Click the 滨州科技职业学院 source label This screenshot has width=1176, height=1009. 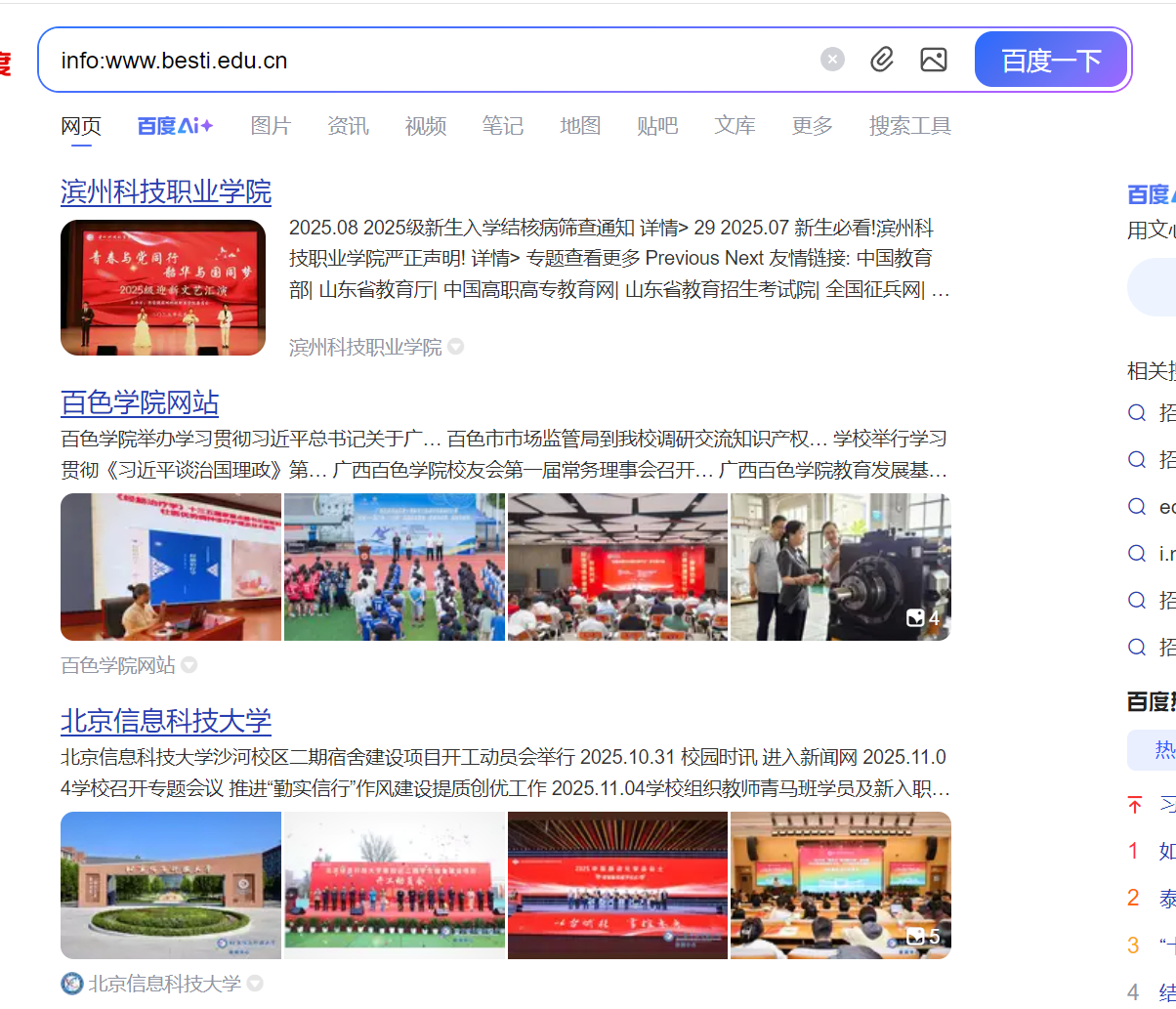(x=365, y=347)
